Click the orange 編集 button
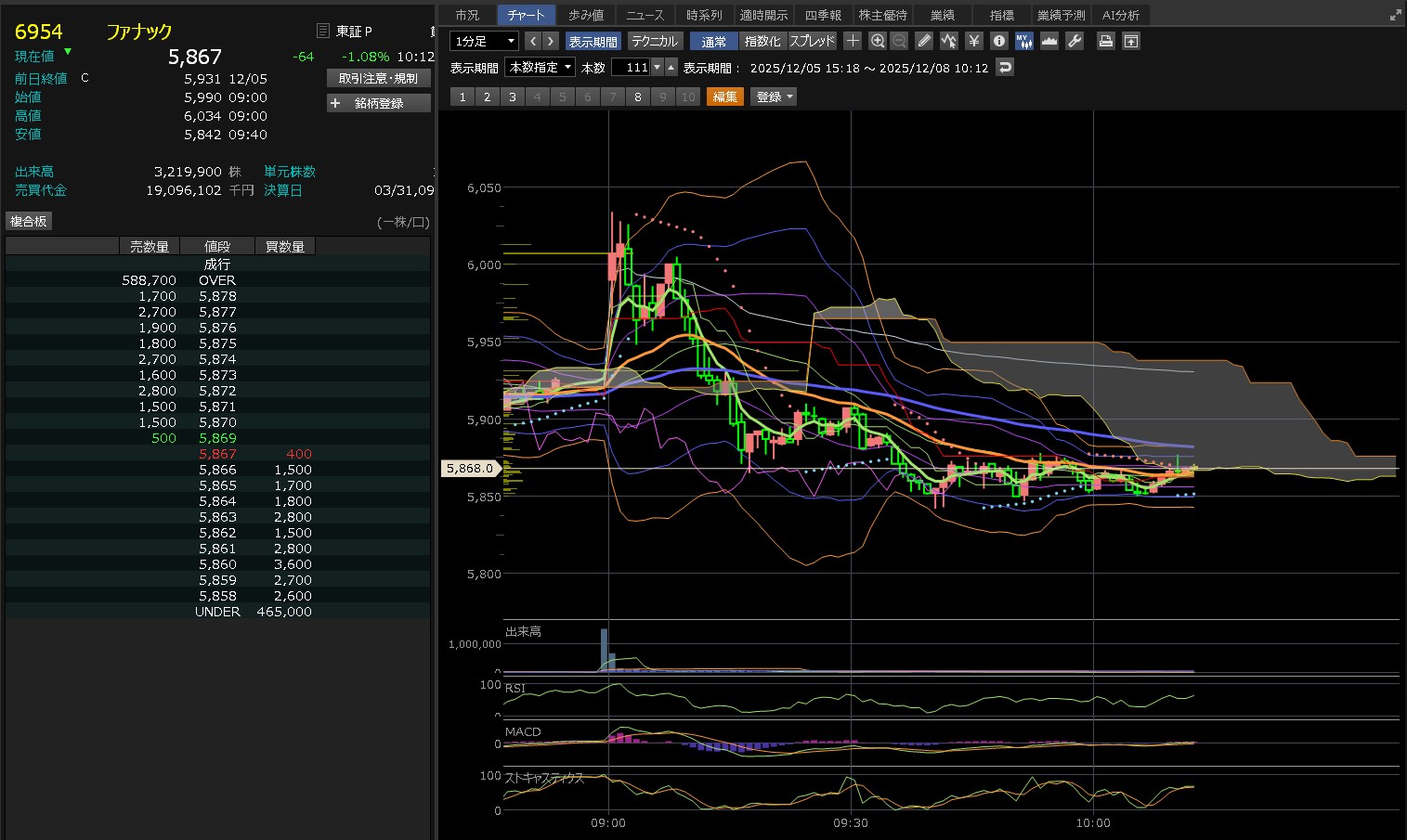The image size is (1407, 840). 724,97
